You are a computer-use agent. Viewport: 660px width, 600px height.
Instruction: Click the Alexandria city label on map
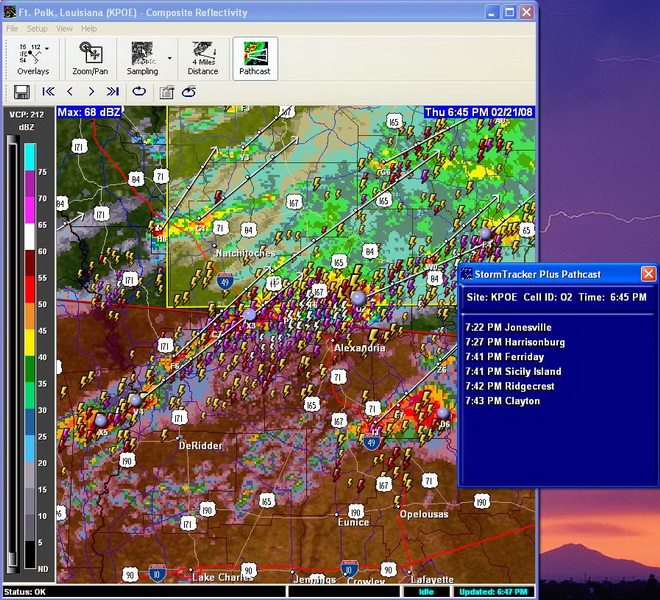[x=359, y=348]
